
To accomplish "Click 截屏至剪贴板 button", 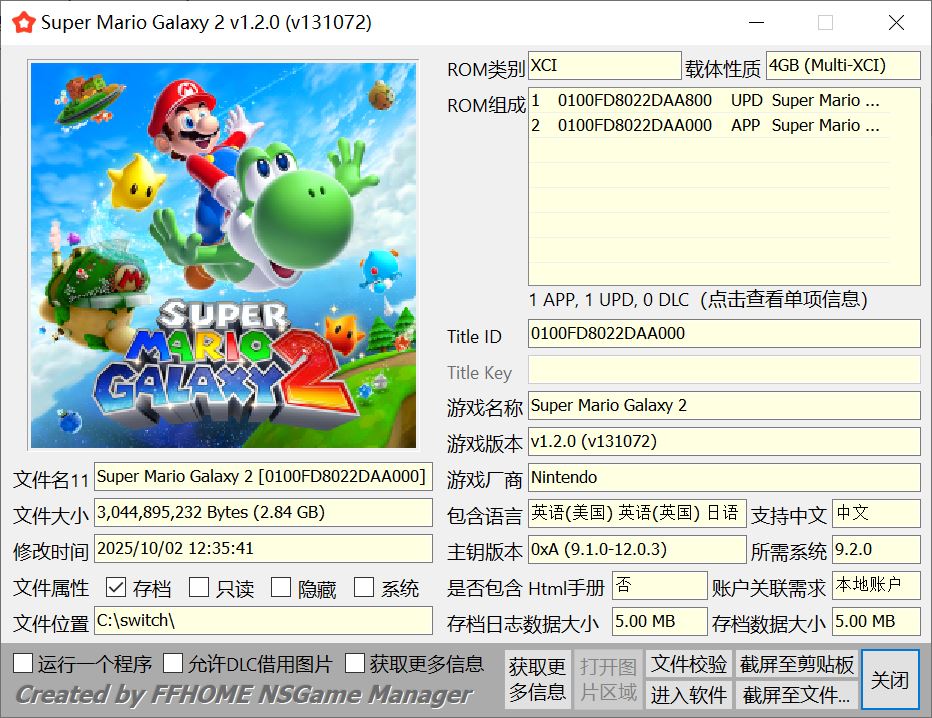I will 797,664.
